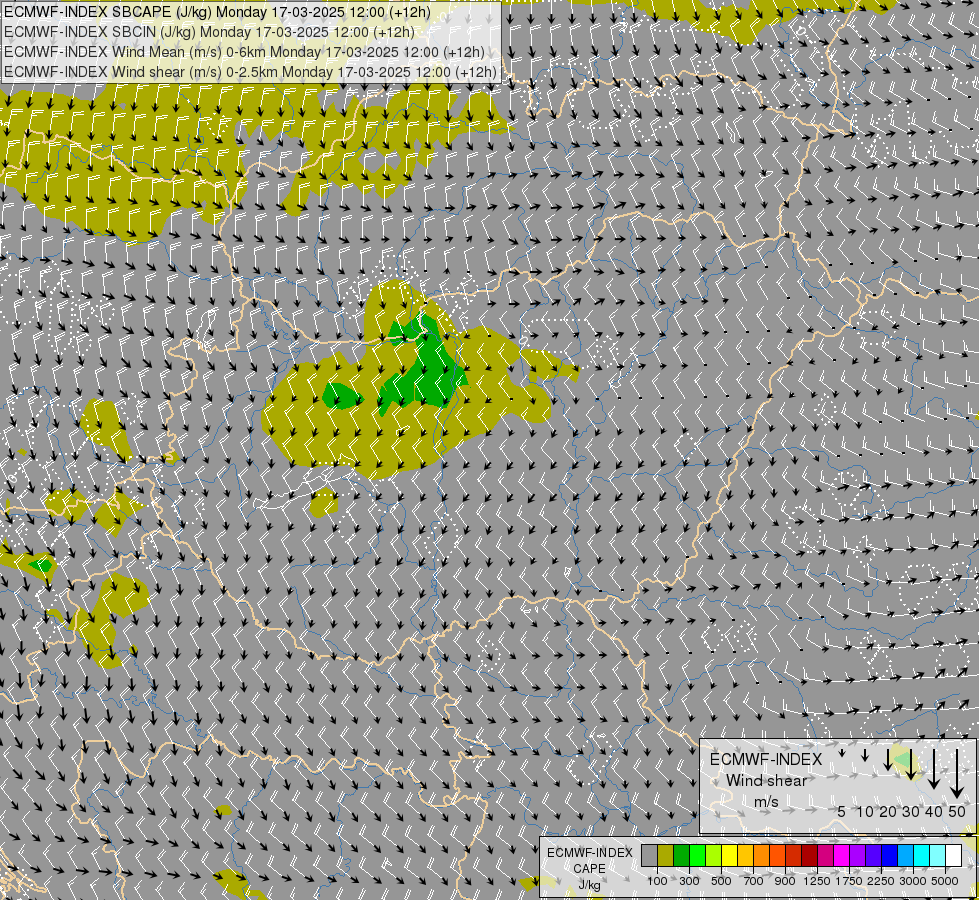Image resolution: width=979 pixels, height=900 pixels.
Task: Pick the sky blue CAPE legend swatch
Action: [x=906, y=856]
